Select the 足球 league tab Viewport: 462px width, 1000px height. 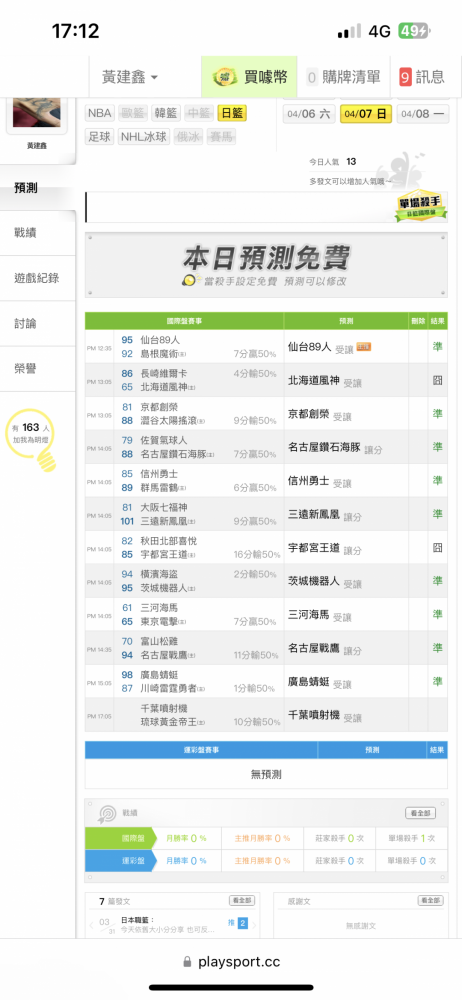coord(100,136)
